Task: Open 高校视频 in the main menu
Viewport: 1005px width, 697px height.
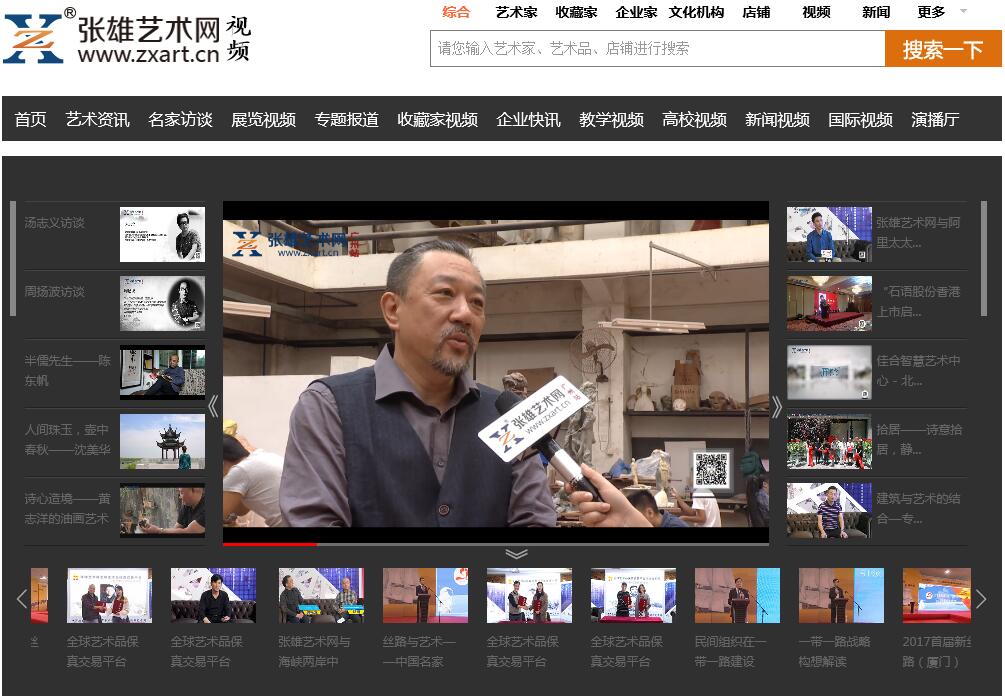Action: tap(694, 119)
